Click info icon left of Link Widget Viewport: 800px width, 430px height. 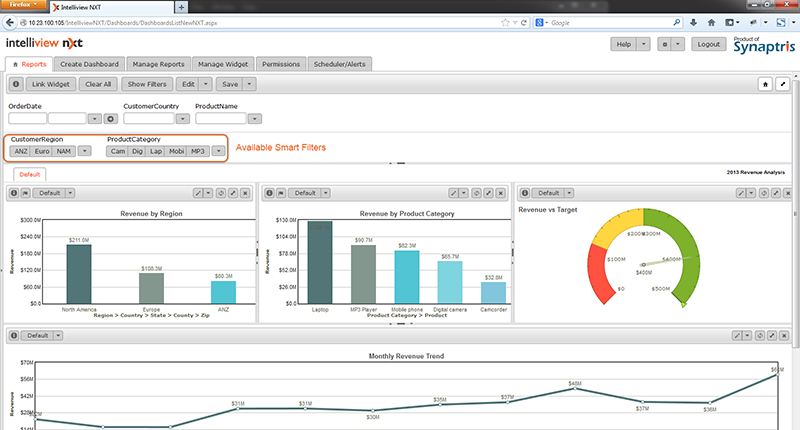click(16, 85)
